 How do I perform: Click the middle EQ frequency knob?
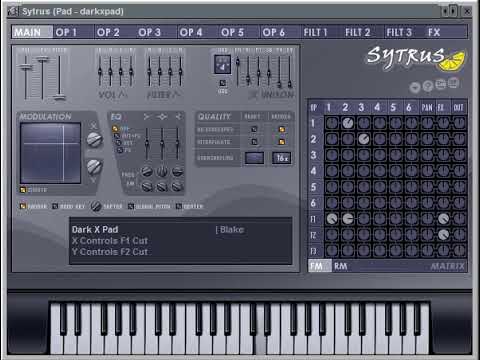point(162,172)
